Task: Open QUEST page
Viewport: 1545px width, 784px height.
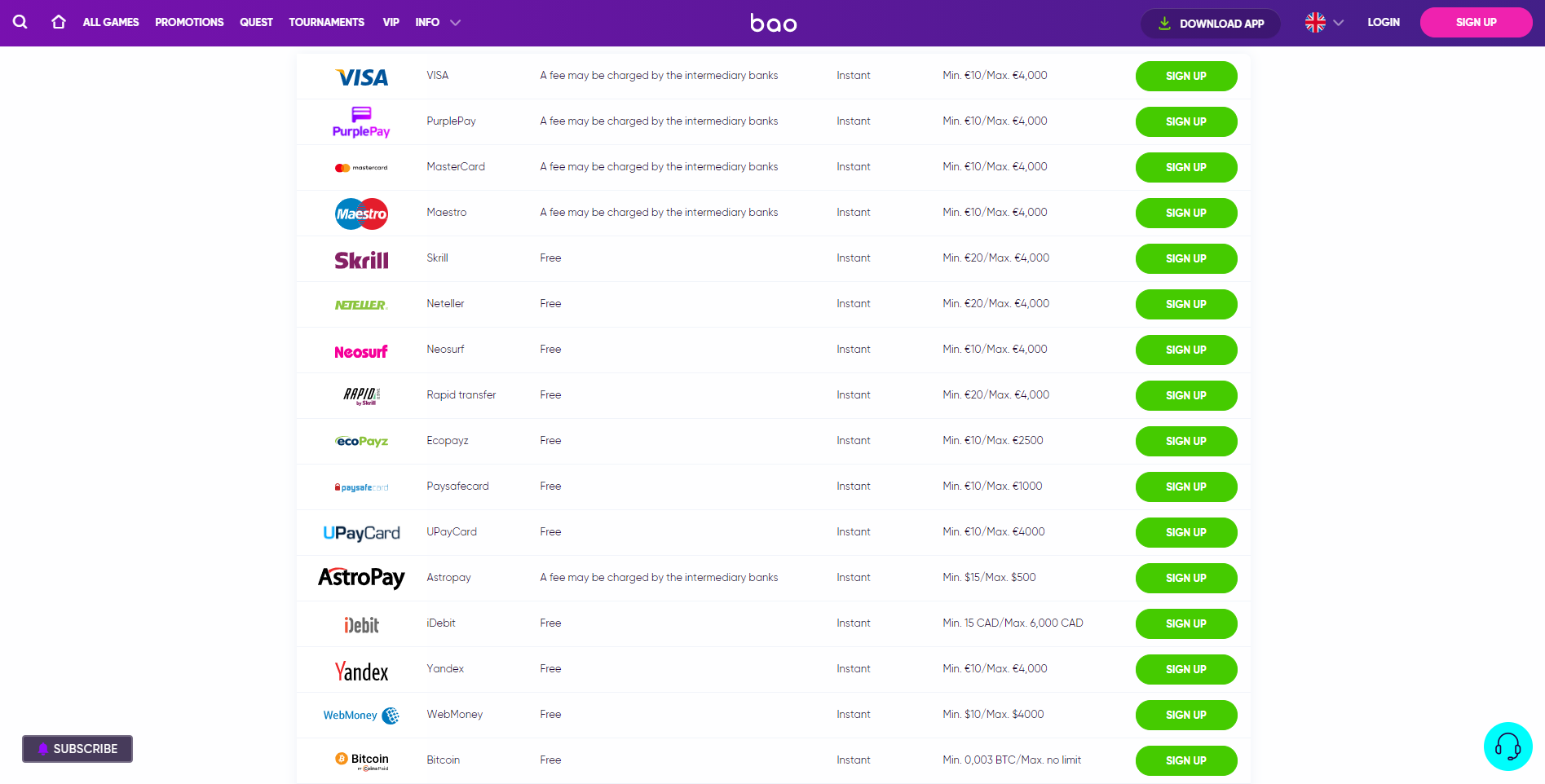Action: tap(256, 22)
